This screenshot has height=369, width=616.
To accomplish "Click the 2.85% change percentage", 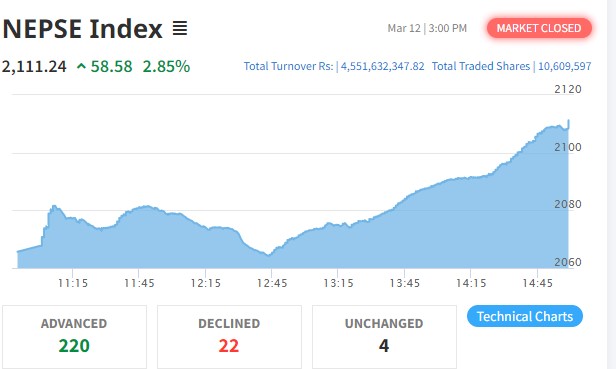I will pyautogui.click(x=166, y=66).
